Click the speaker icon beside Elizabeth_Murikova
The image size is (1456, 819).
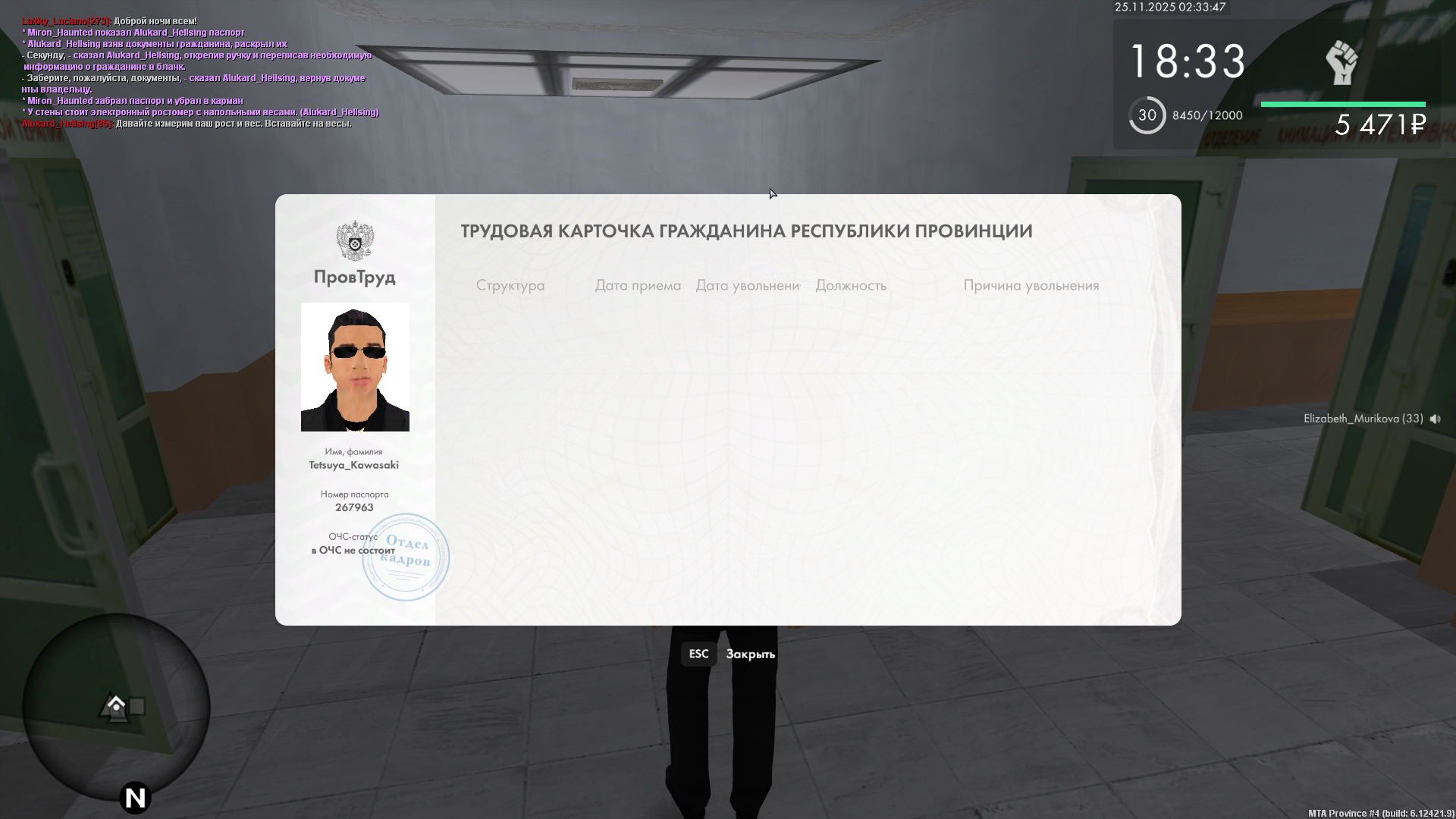click(1435, 419)
